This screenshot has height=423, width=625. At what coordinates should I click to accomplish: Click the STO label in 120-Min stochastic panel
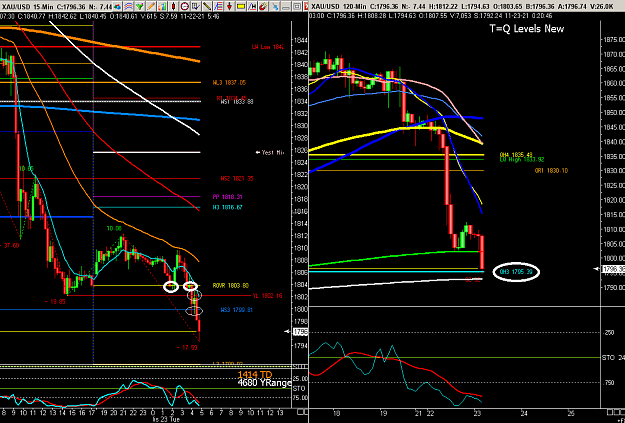(x=607, y=358)
